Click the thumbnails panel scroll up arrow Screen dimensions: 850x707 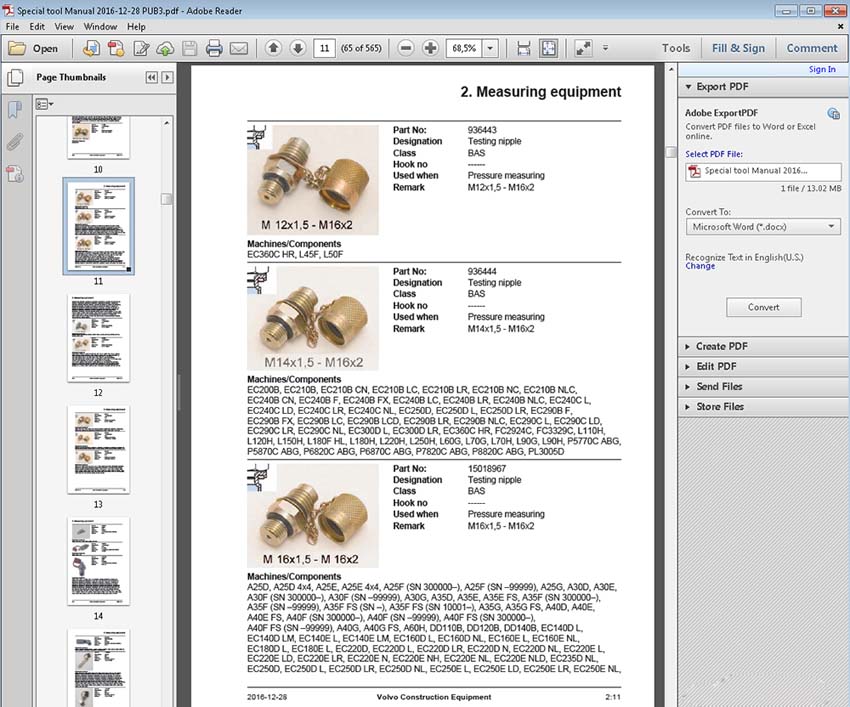[x=166, y=124]
